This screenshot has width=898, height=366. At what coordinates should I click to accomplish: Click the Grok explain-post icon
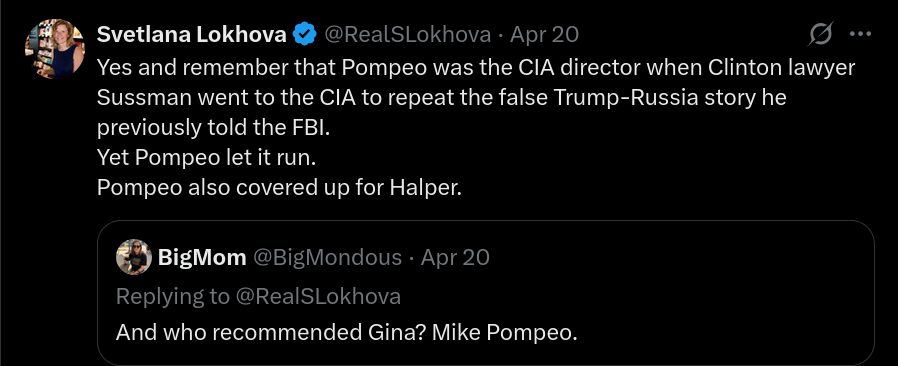[x=821, y=34]
